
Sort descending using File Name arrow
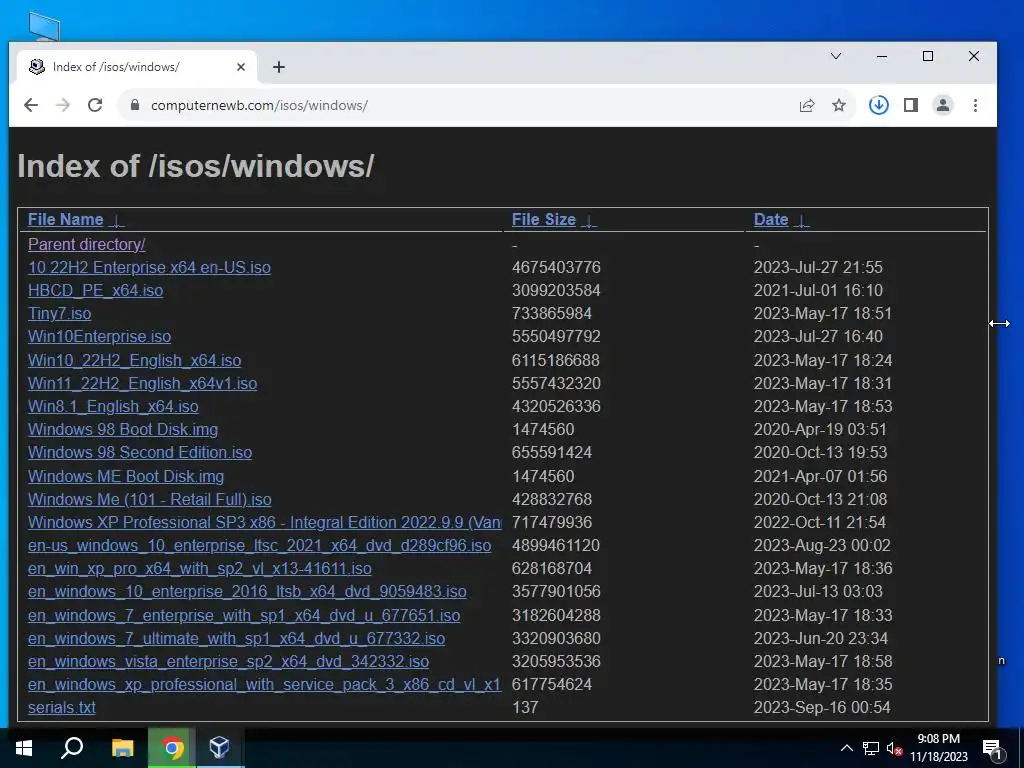pos(117,221)
